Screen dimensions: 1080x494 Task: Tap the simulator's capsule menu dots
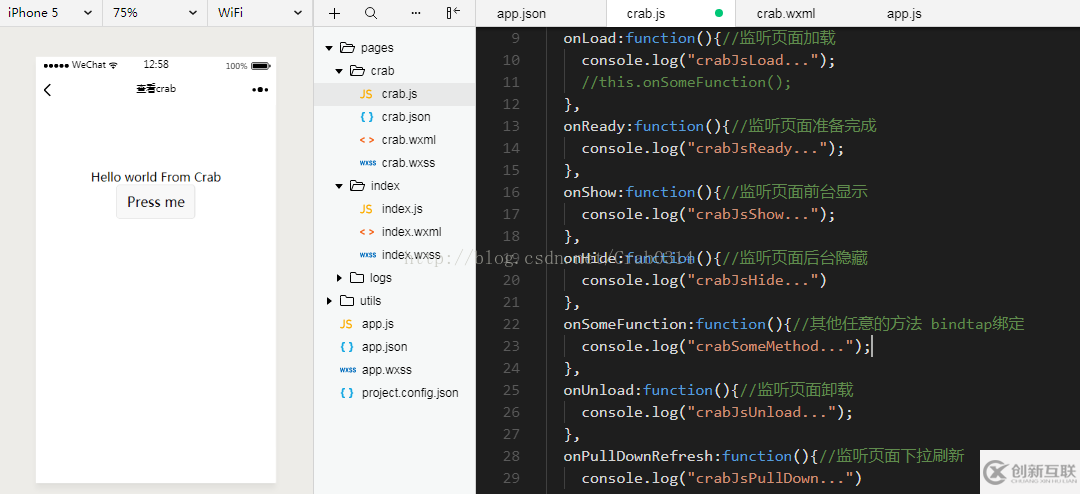coord(260,90)
